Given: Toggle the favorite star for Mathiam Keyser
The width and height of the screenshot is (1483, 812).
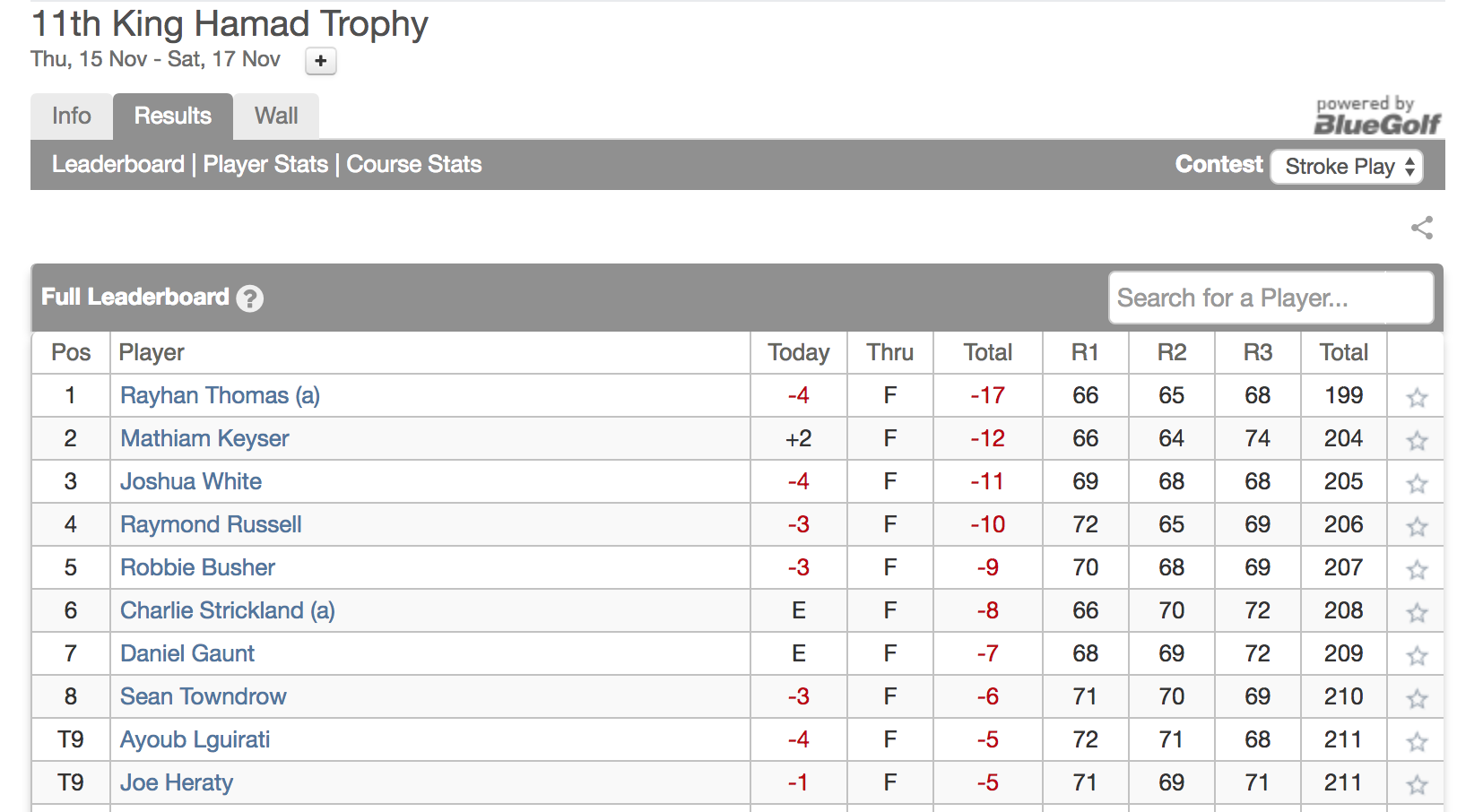Looking at the screenshot, I should (x=1417, y=440).
